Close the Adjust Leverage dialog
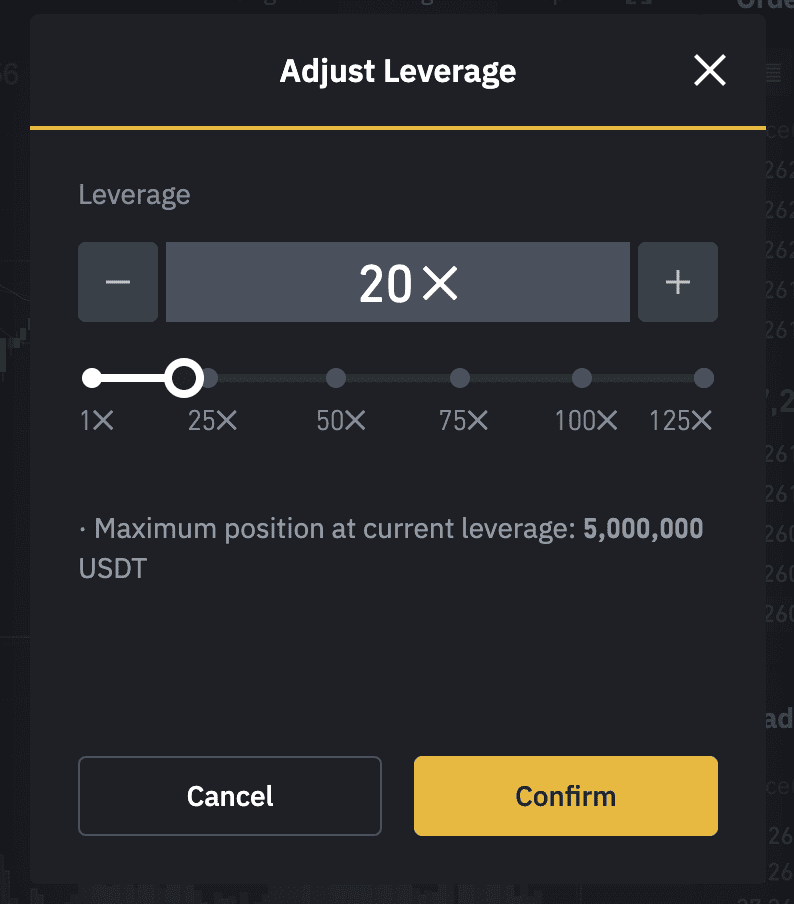794x904 pixels. click(x=710, y=71)
